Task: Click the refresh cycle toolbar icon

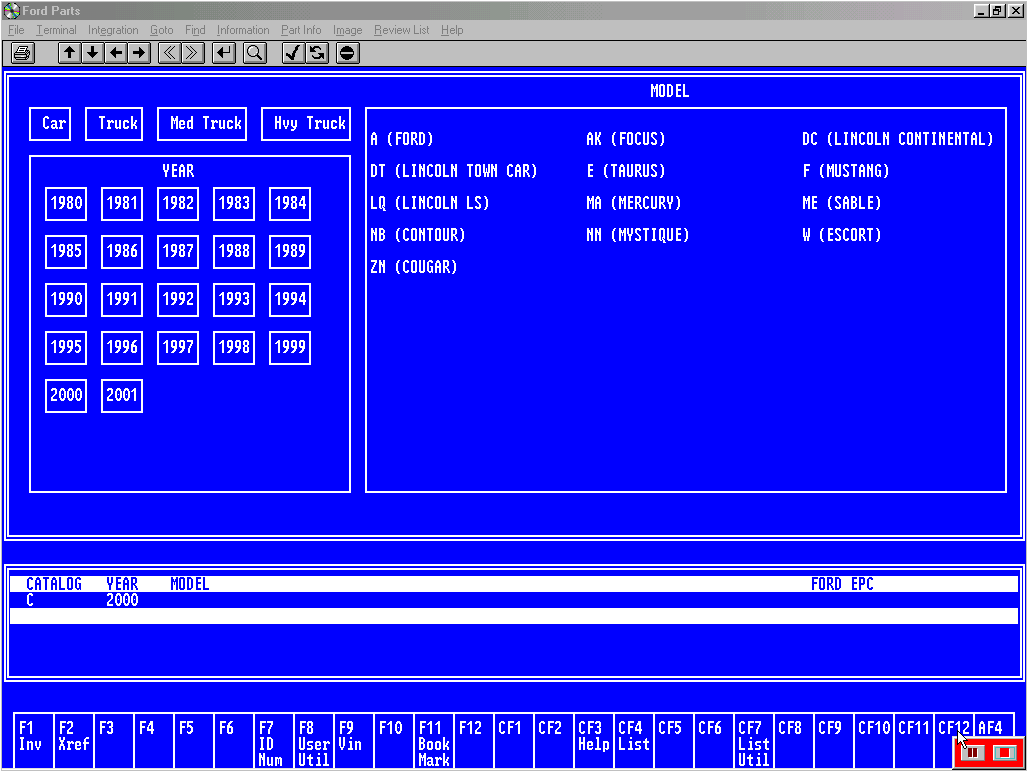Action: coord(317,53)
